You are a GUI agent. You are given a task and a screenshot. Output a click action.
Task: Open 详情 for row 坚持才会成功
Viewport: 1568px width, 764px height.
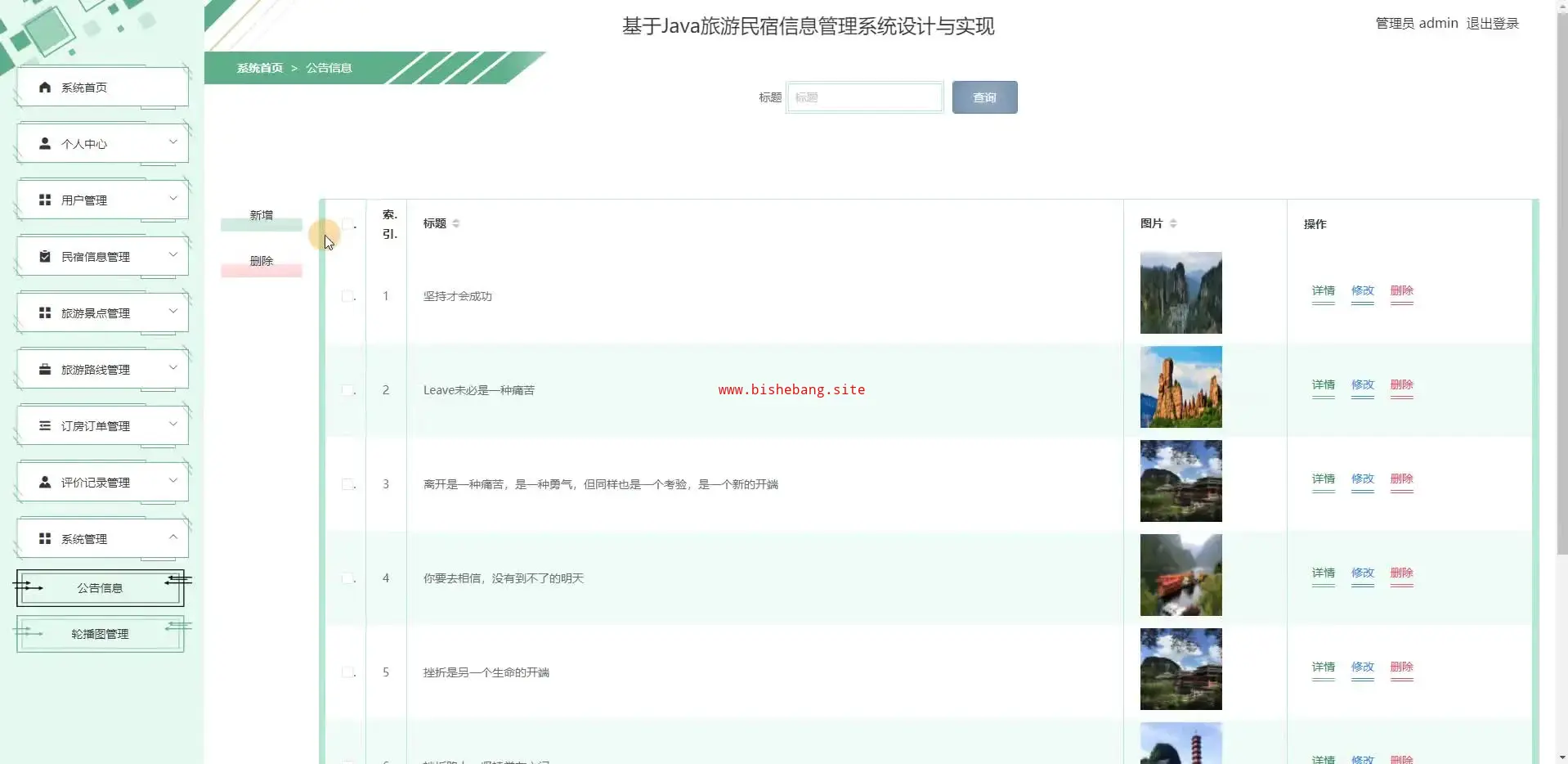pos(1324,291)
